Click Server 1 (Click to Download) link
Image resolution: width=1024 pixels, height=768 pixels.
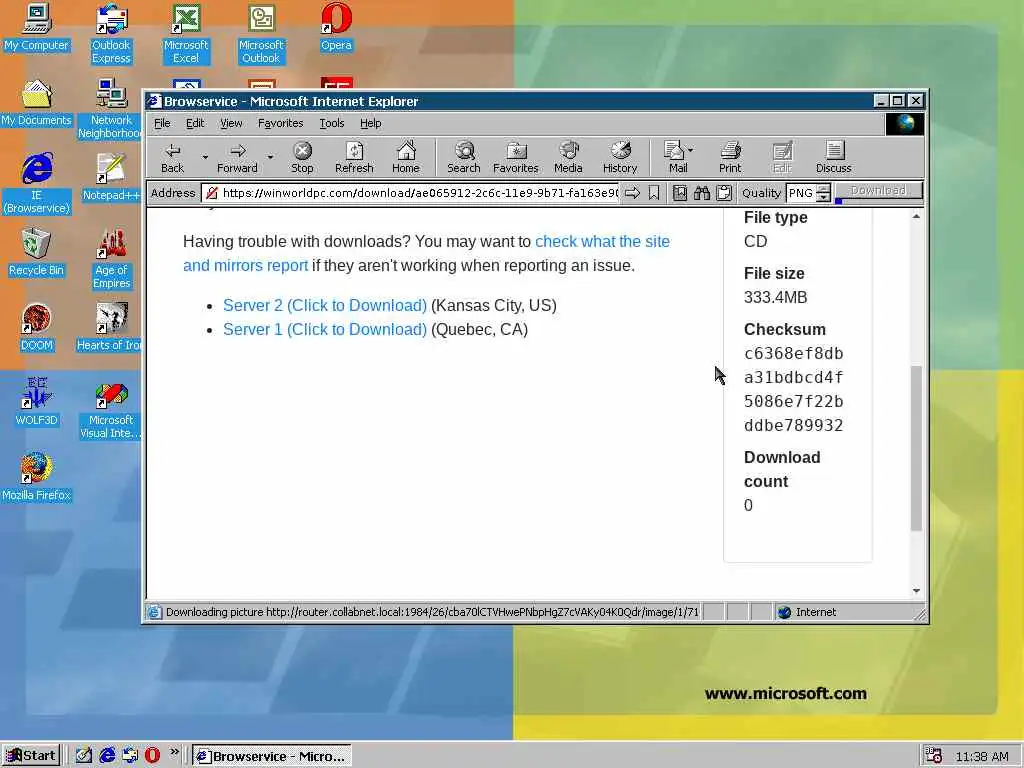325,330
